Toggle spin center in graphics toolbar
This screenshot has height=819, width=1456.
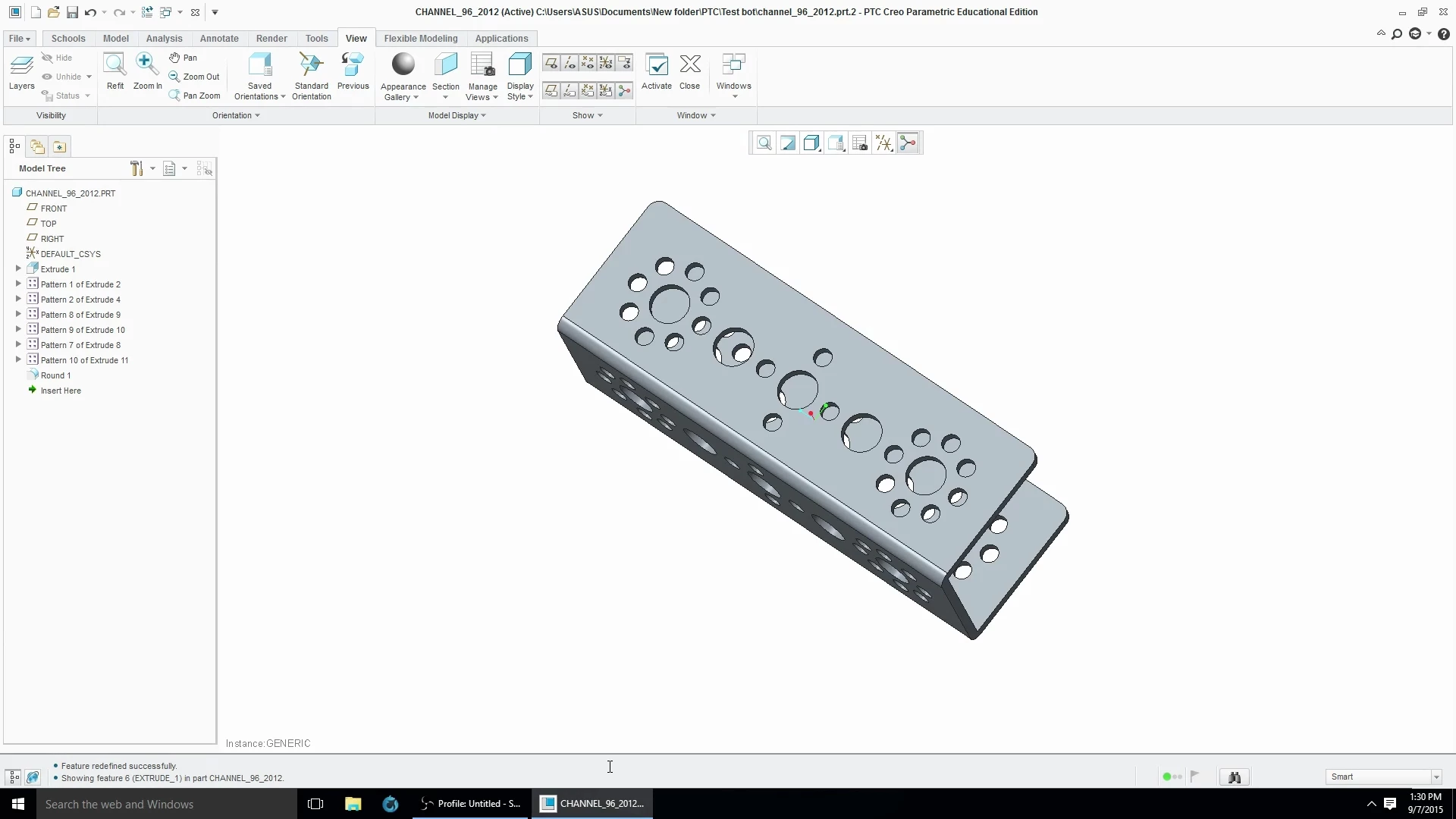click(908, 143)
